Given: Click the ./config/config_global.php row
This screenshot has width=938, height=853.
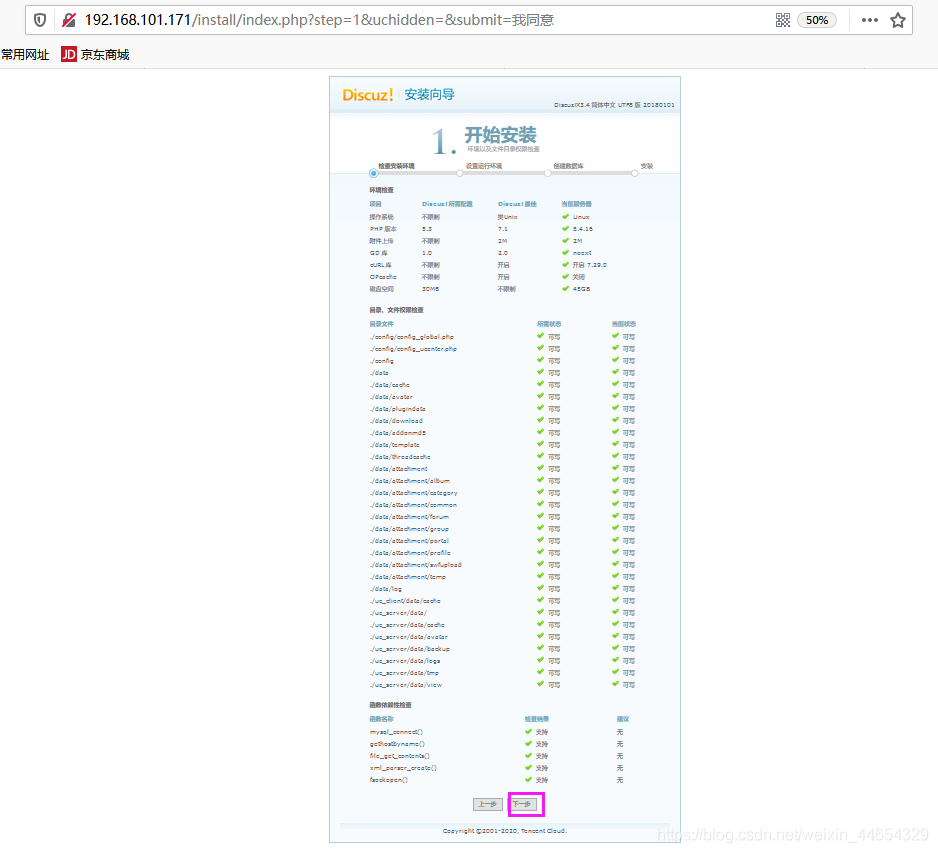Looking at the screenshot, I should click(x=502, y=337).
